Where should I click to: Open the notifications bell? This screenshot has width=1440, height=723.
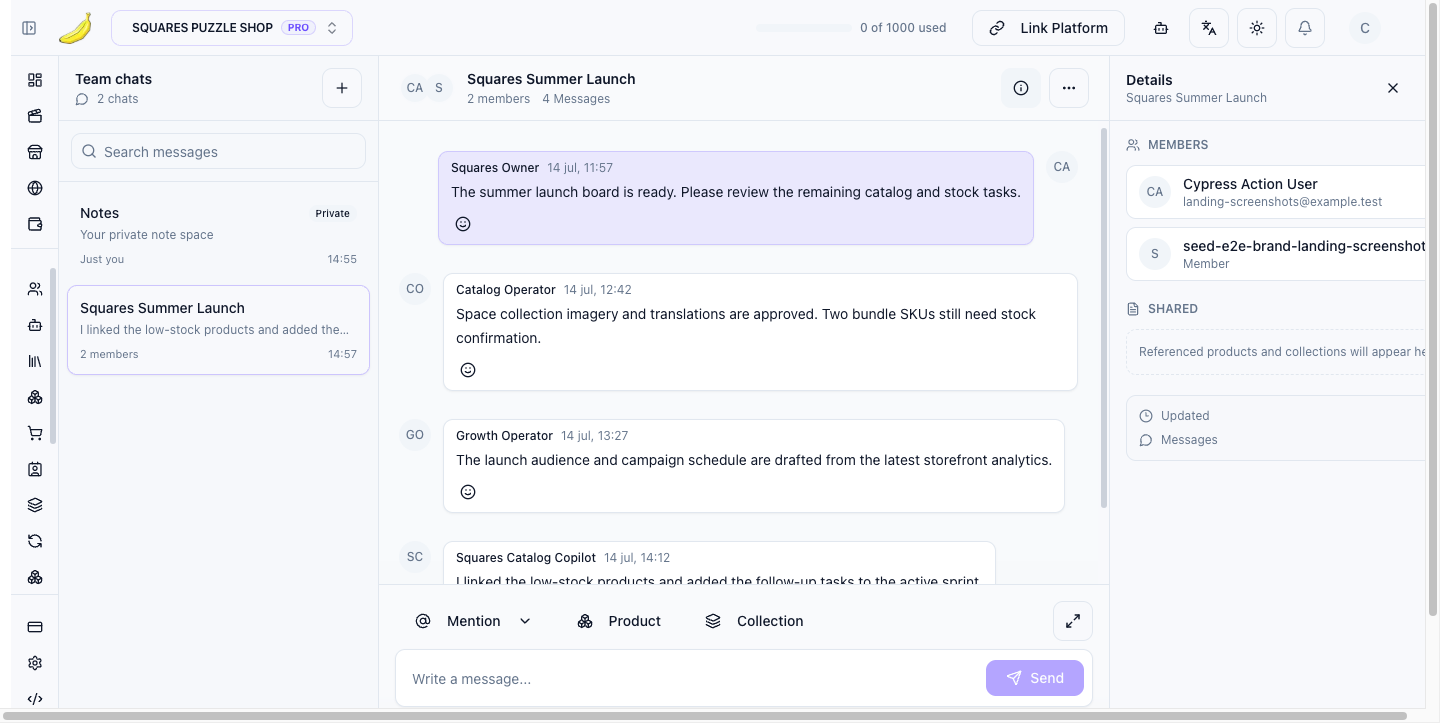(1305, 28)
